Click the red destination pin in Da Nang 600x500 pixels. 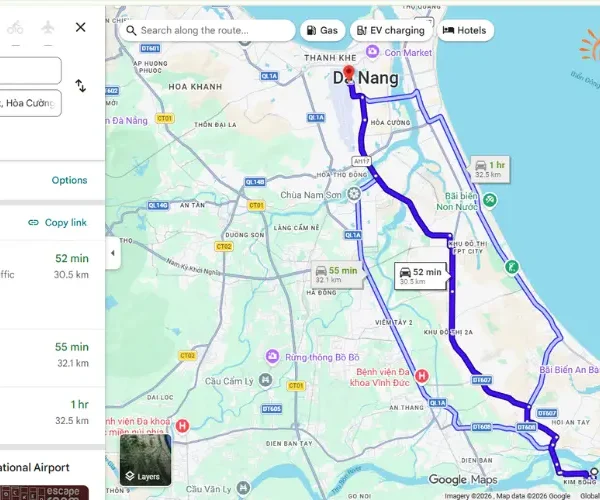pyautogui.click(x=348, y=73)
